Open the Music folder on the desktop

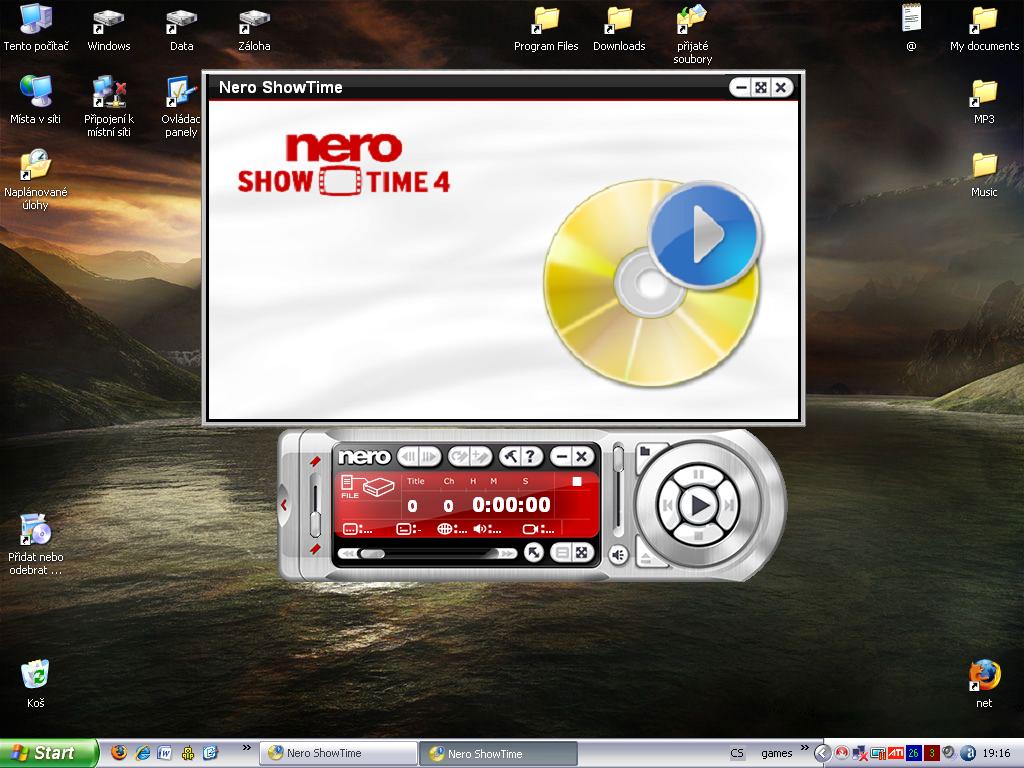[x=984, y=174]
